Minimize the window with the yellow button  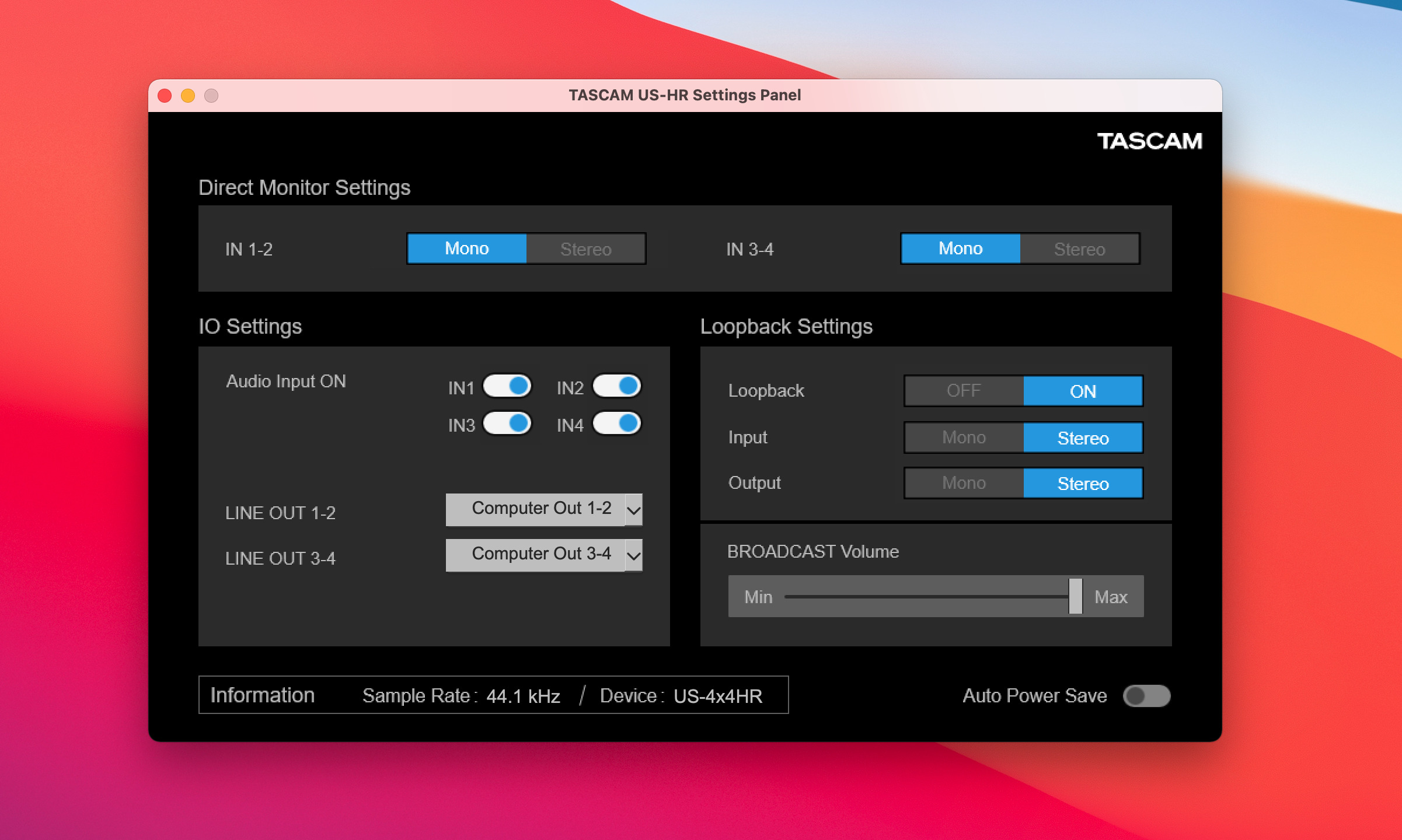[188, 96]
